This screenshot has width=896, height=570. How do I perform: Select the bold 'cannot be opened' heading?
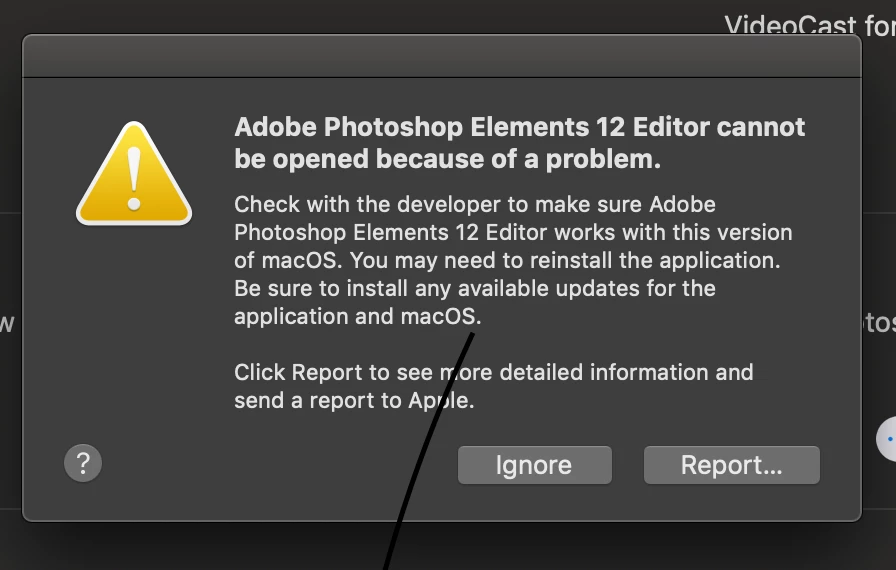(x=519, y=143)
